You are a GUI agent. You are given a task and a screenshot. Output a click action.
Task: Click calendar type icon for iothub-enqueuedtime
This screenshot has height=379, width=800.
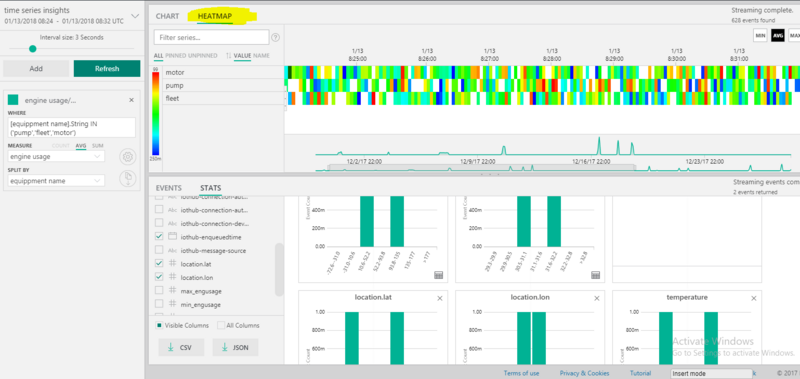[172, 237]
